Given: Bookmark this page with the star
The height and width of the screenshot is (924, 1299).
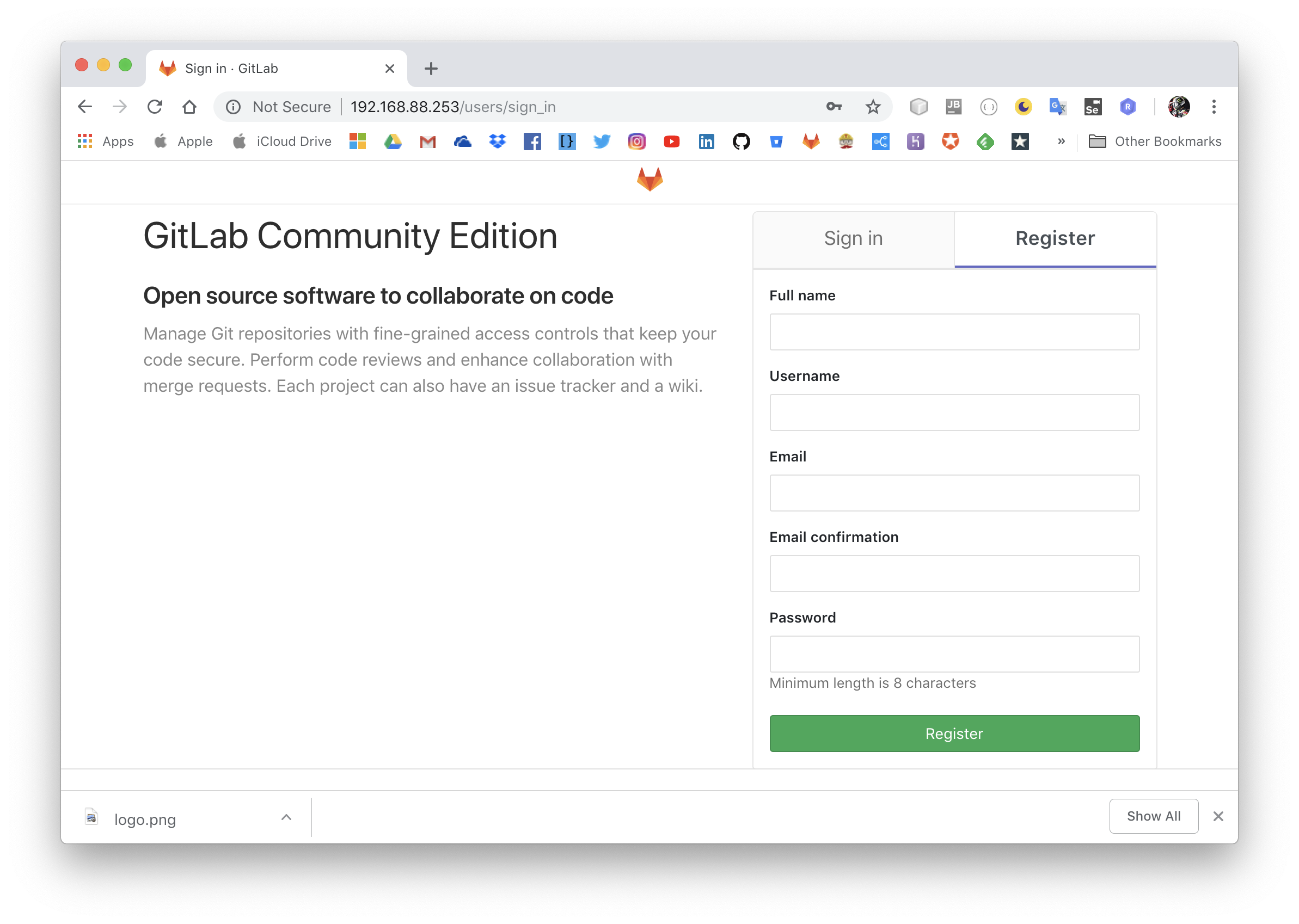Looking at the screenshot, I should (873, 107).
